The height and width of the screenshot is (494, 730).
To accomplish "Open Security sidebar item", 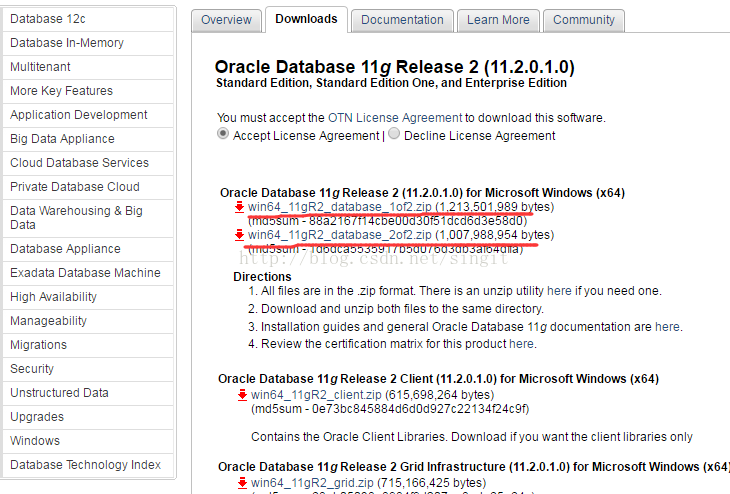I will click(88, 369).
